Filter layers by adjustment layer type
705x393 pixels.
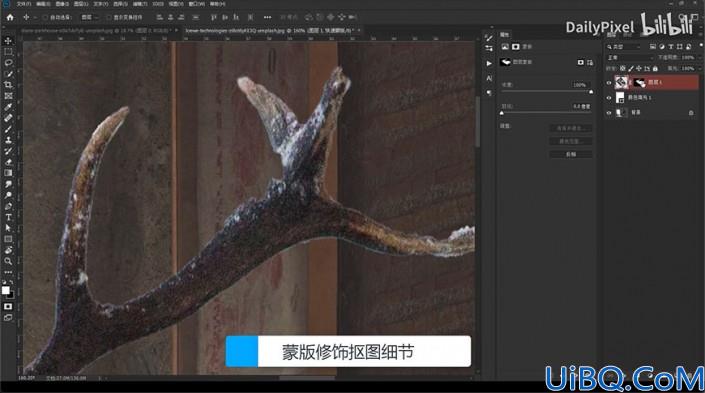662,46
